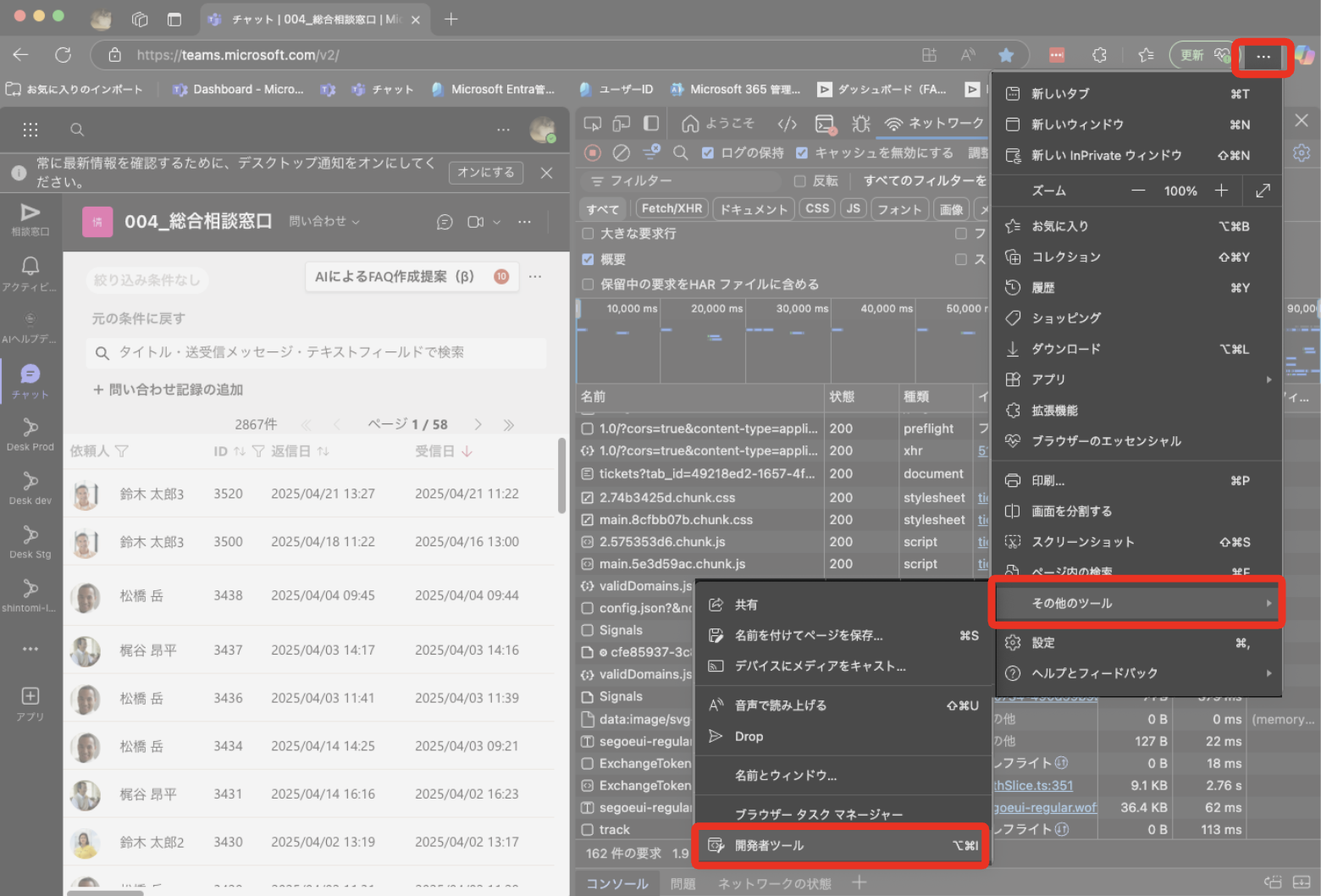
Task: Increase zoom with the plus button
Action: click(1221, 191)
